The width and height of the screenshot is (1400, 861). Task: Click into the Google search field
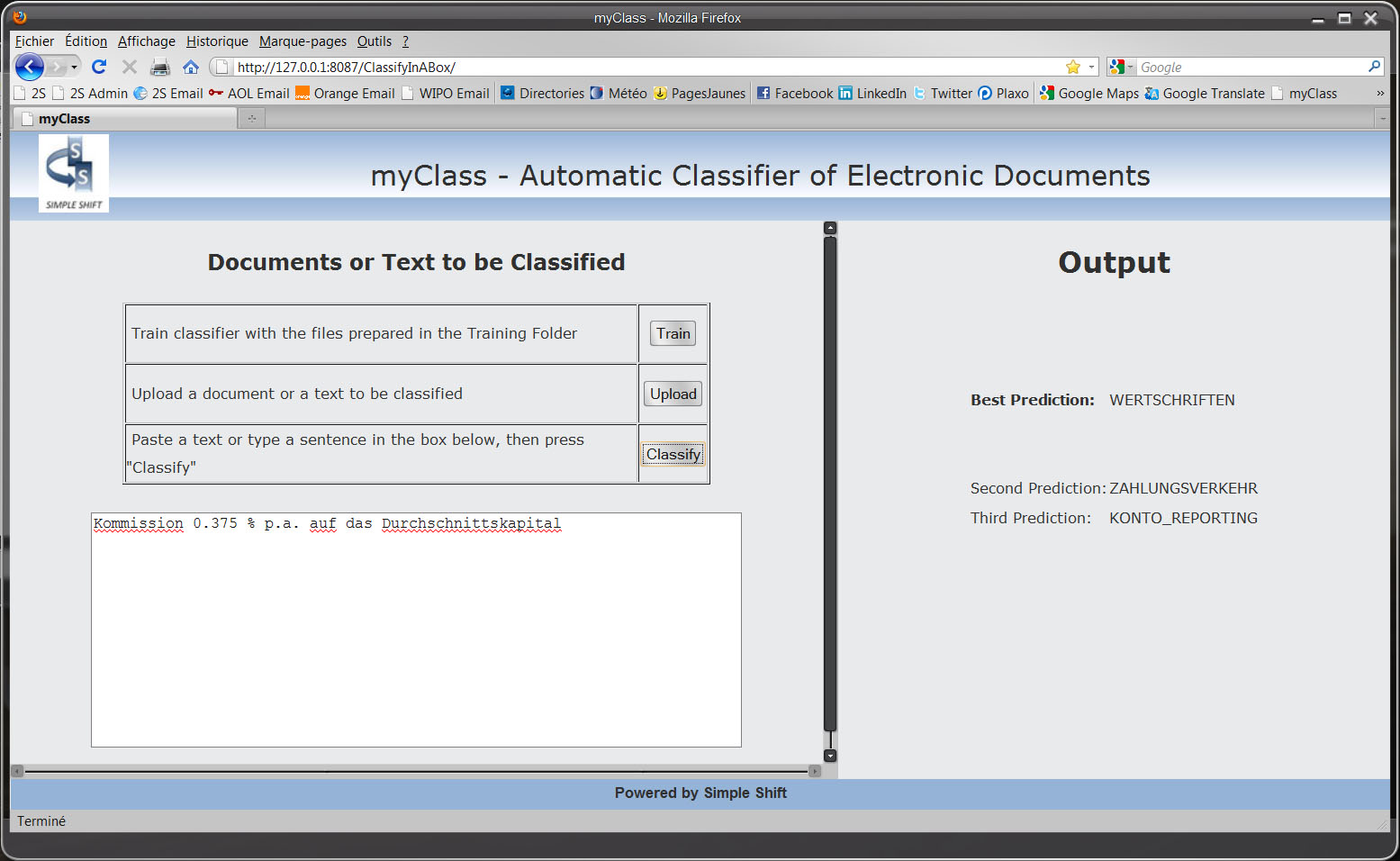click(1251, 68)
